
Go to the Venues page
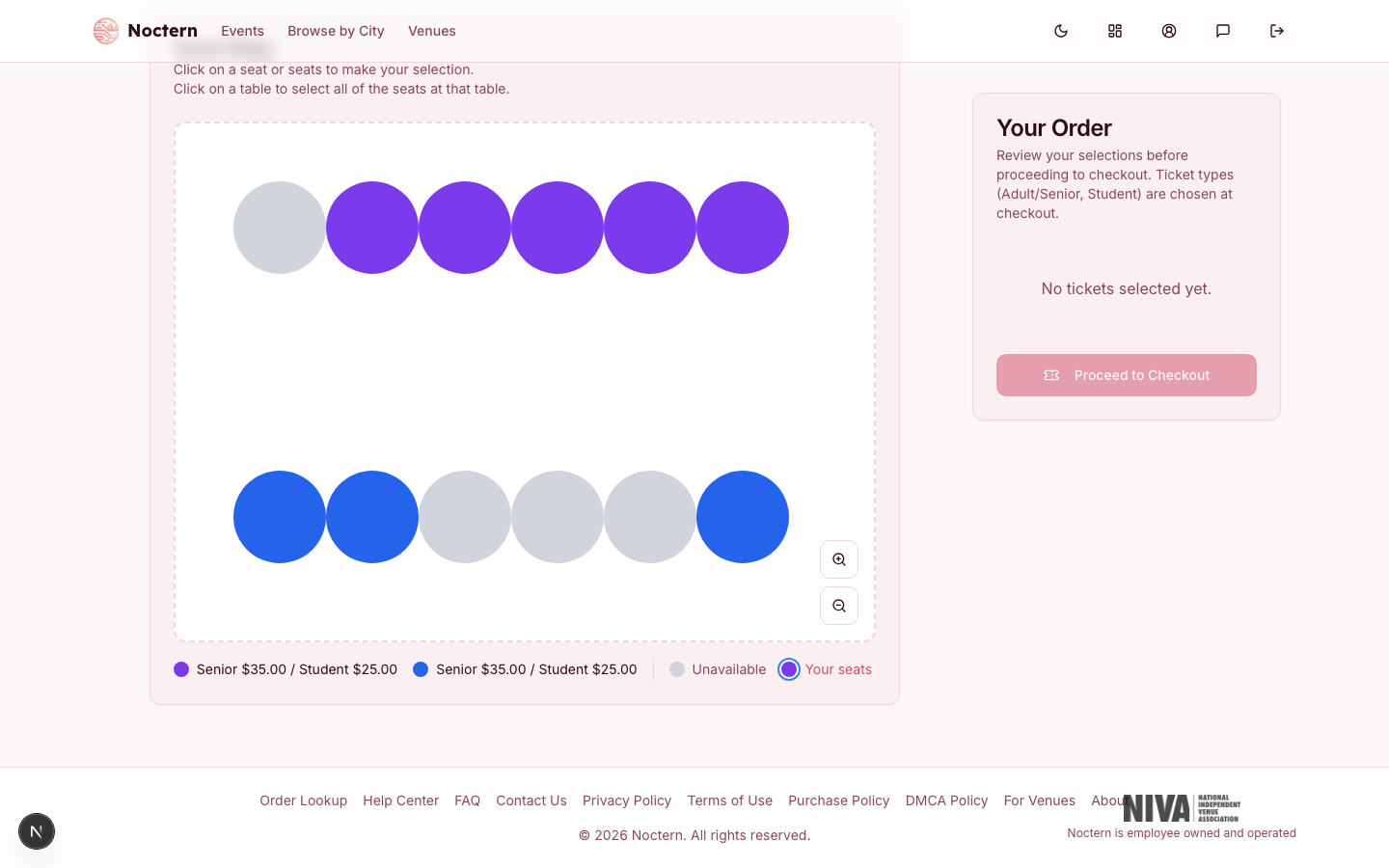pos(432,31)
